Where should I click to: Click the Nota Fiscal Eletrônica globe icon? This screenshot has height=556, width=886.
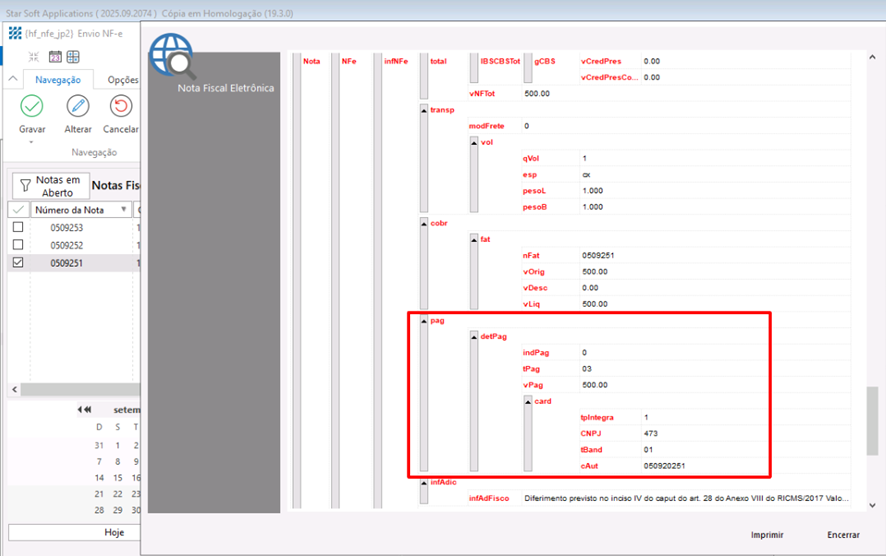coord(172,56)
